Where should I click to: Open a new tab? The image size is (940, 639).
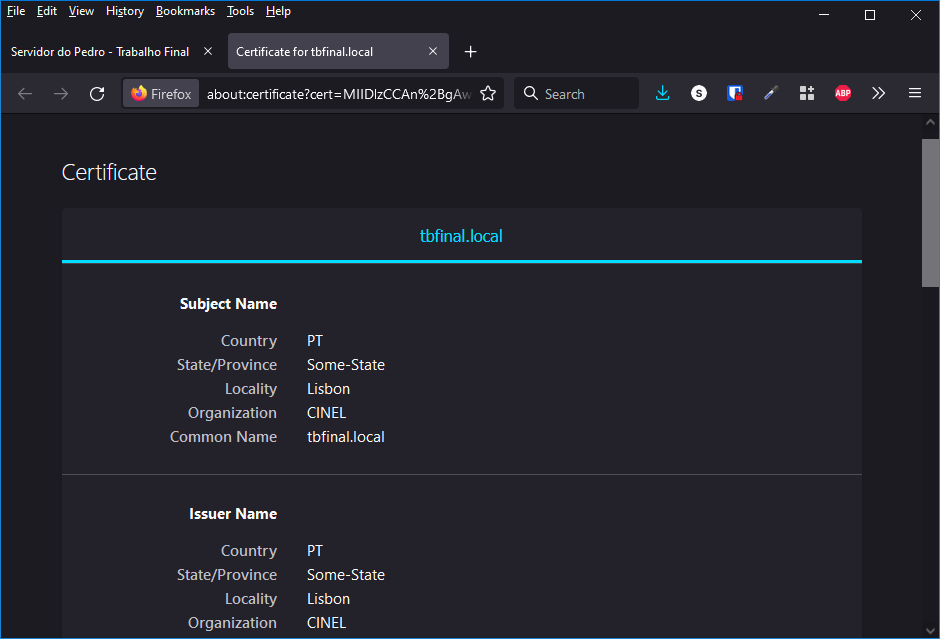[x=471, y=51]
